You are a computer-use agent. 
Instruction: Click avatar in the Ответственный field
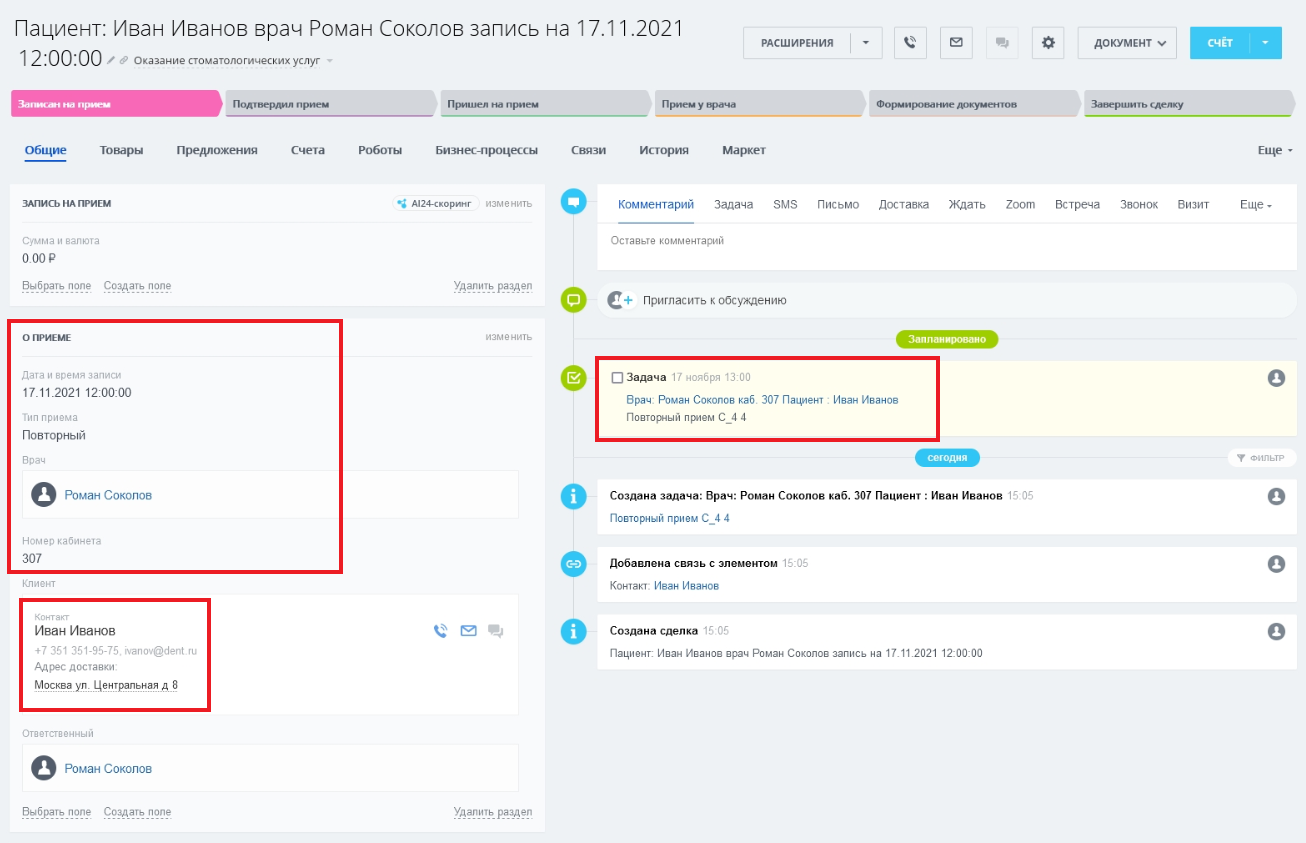click(x=43, y=768)
